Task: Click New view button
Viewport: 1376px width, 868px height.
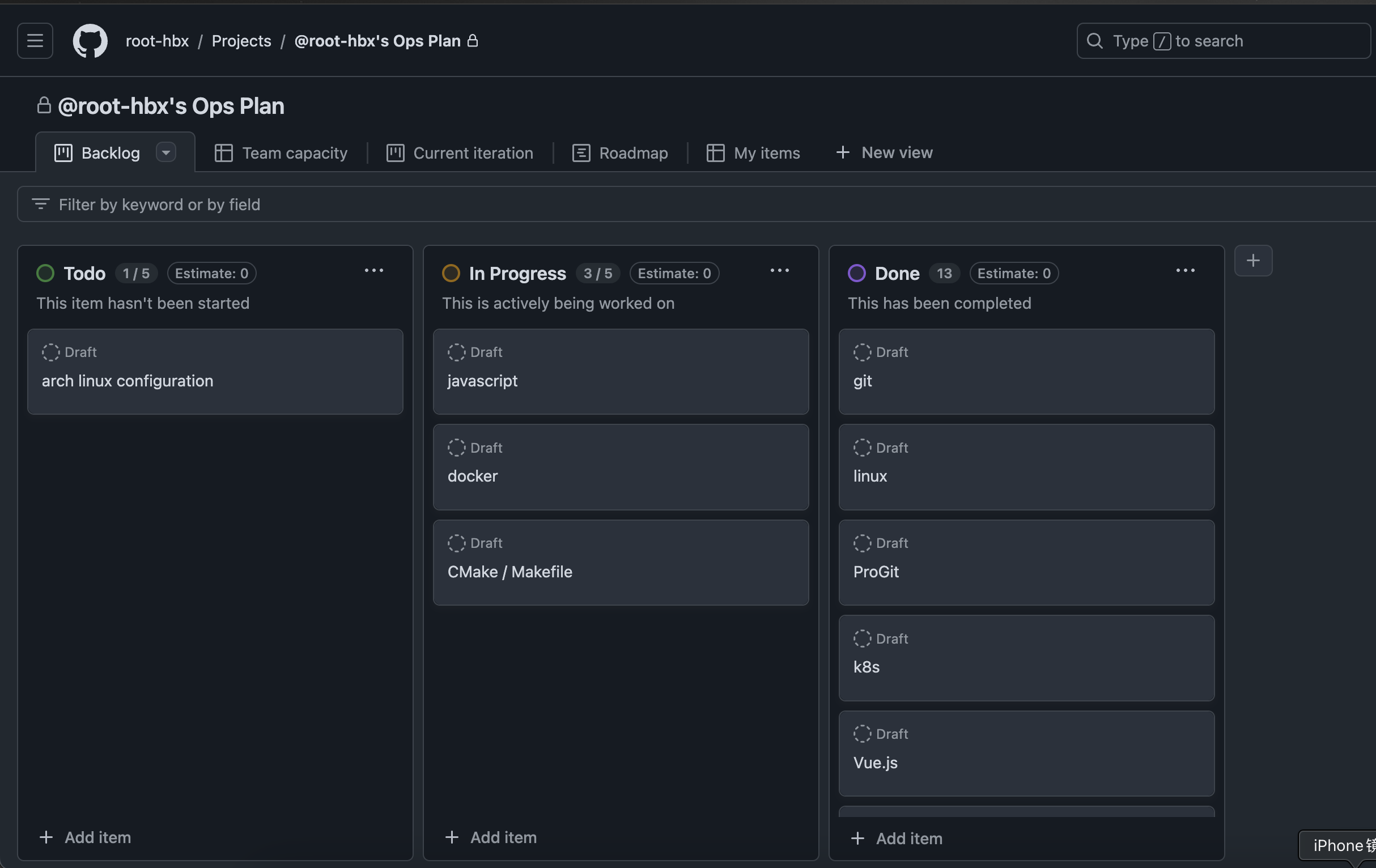Action: click(x=884, y=152)
